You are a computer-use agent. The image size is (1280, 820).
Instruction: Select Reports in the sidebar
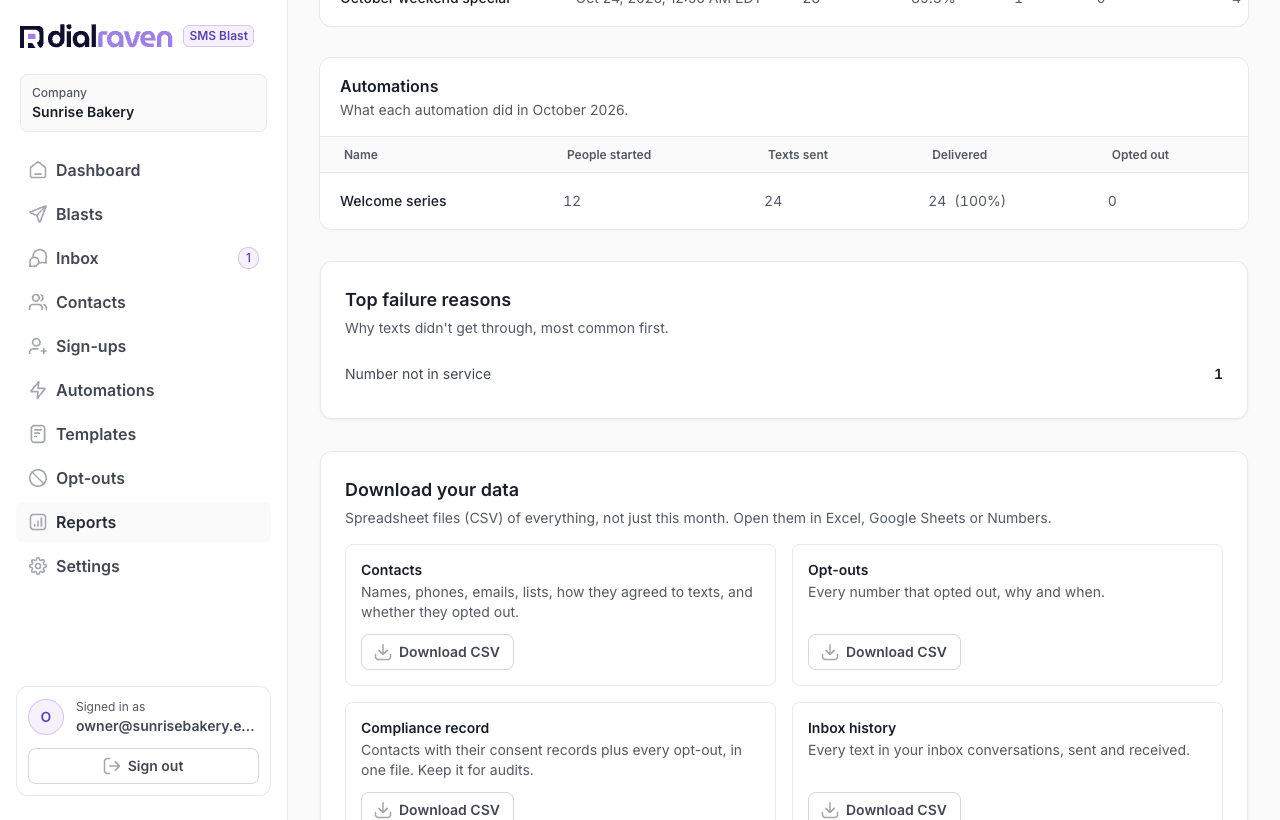(143, 522)
